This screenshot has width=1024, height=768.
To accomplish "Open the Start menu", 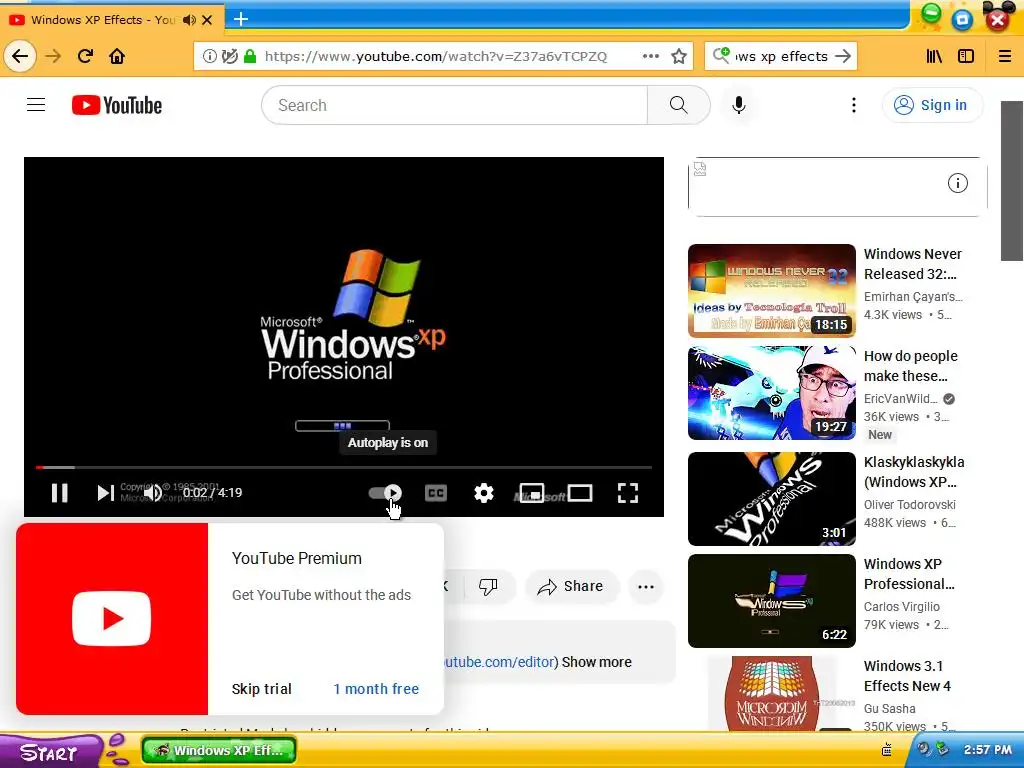I will [49, 752].
